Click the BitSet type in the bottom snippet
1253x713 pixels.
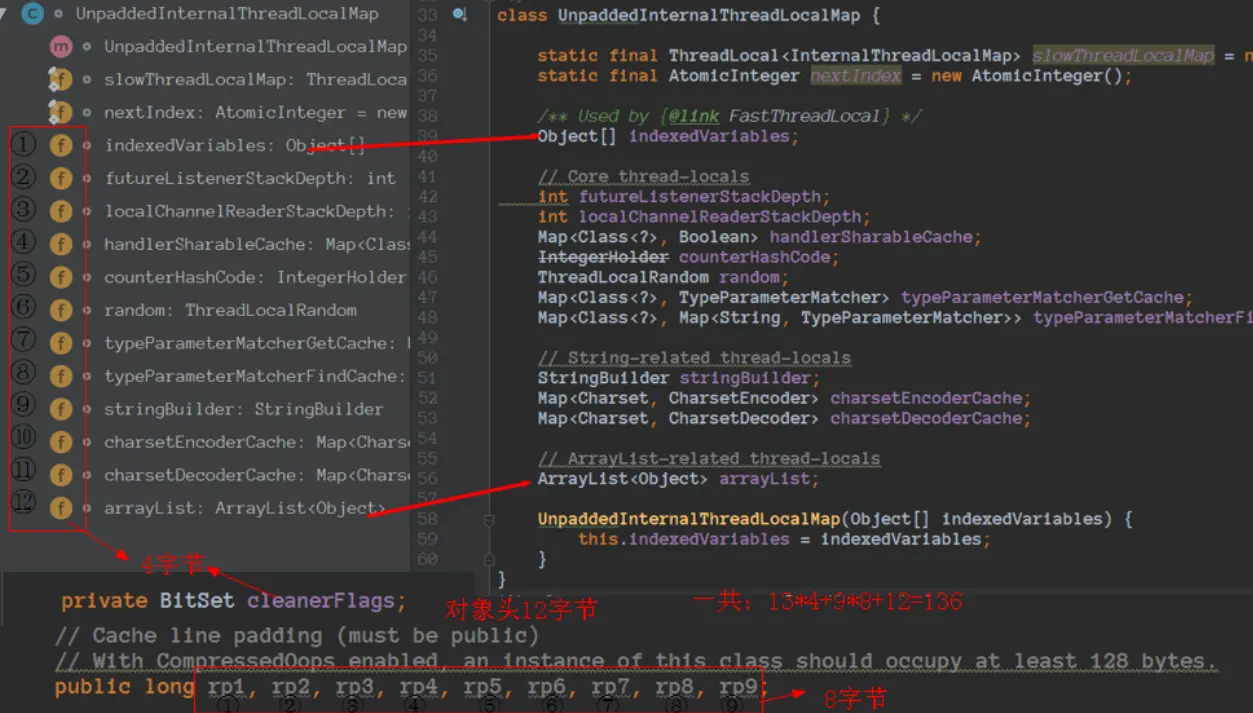[197, 601]
